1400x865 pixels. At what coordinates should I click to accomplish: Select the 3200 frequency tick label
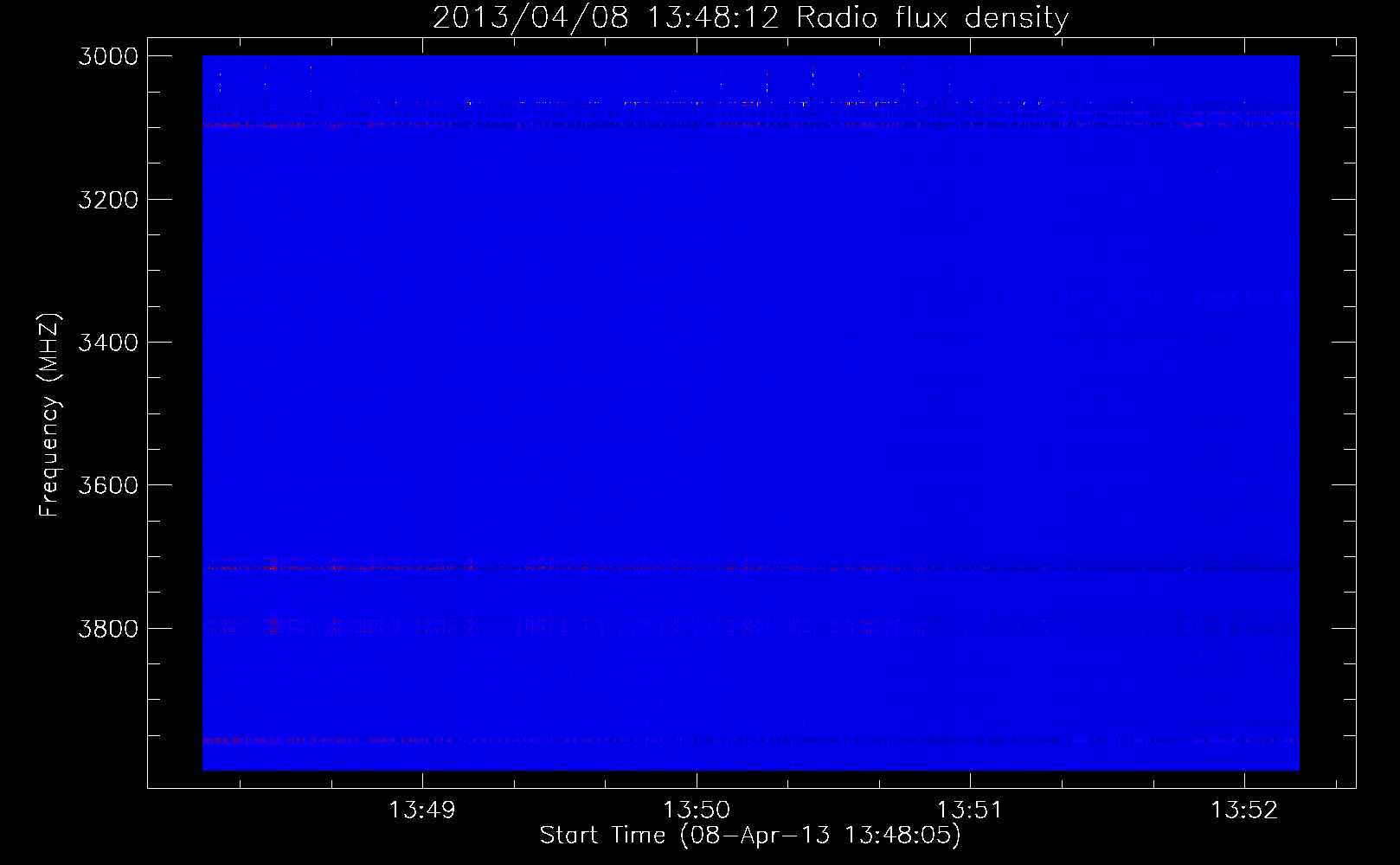pos(108,200)
